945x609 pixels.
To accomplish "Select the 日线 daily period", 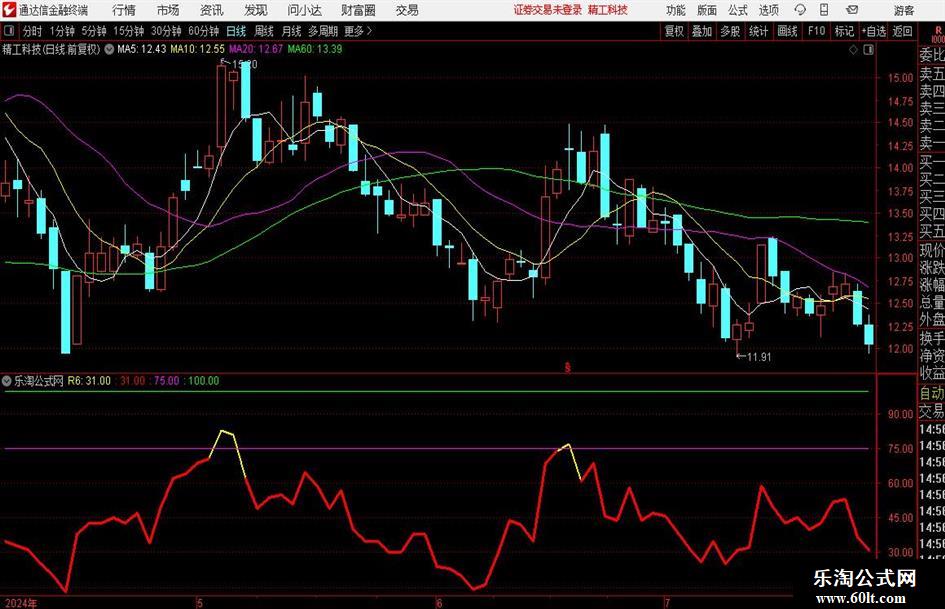I will click(x=236, y=31).
